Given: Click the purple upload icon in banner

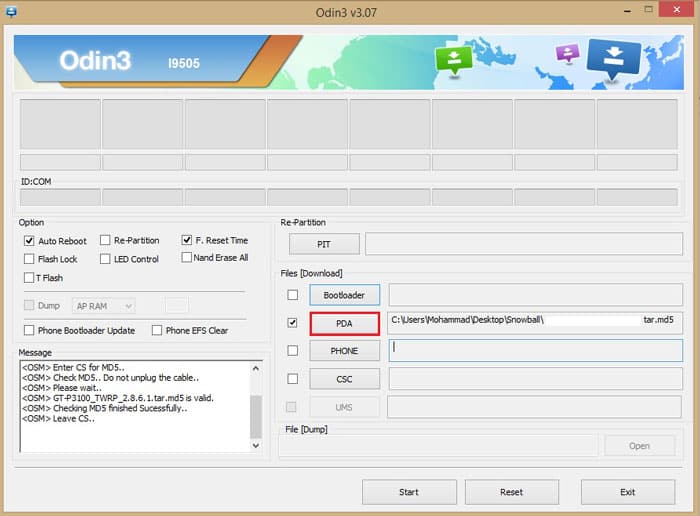Looking at the screenshot, I should point(567,53).
